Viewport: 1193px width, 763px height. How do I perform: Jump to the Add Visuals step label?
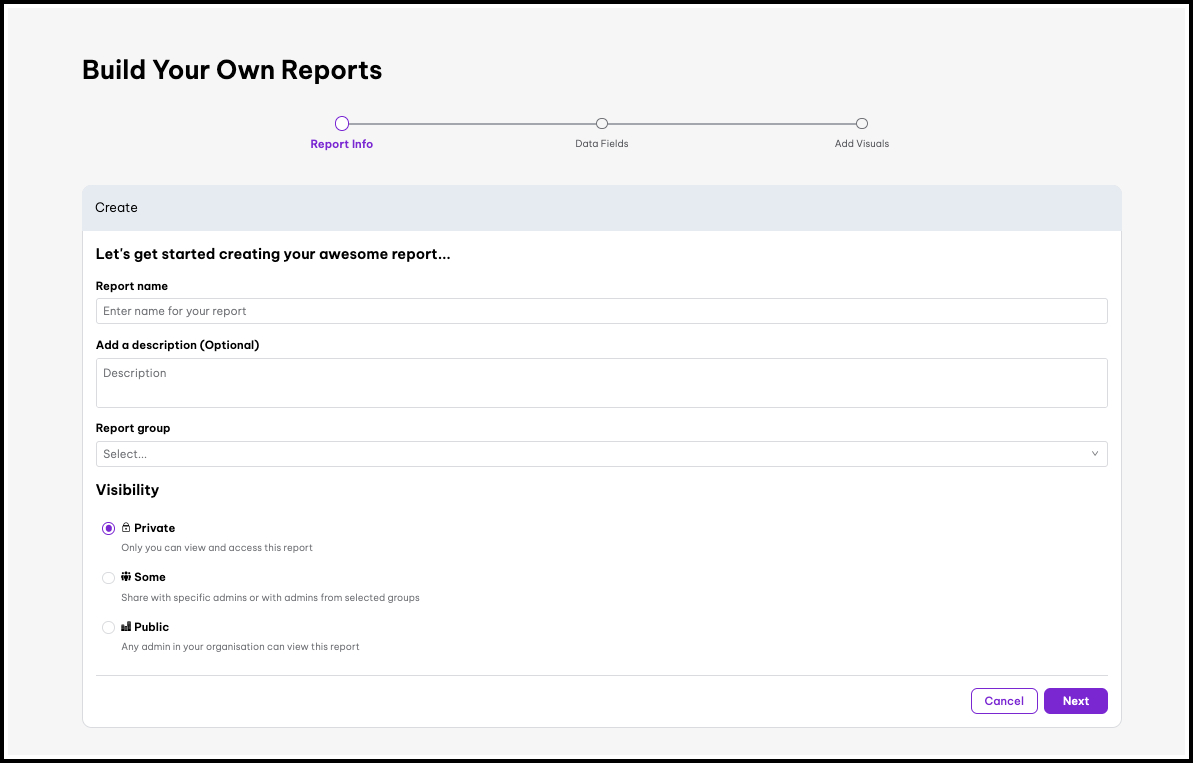862,144
